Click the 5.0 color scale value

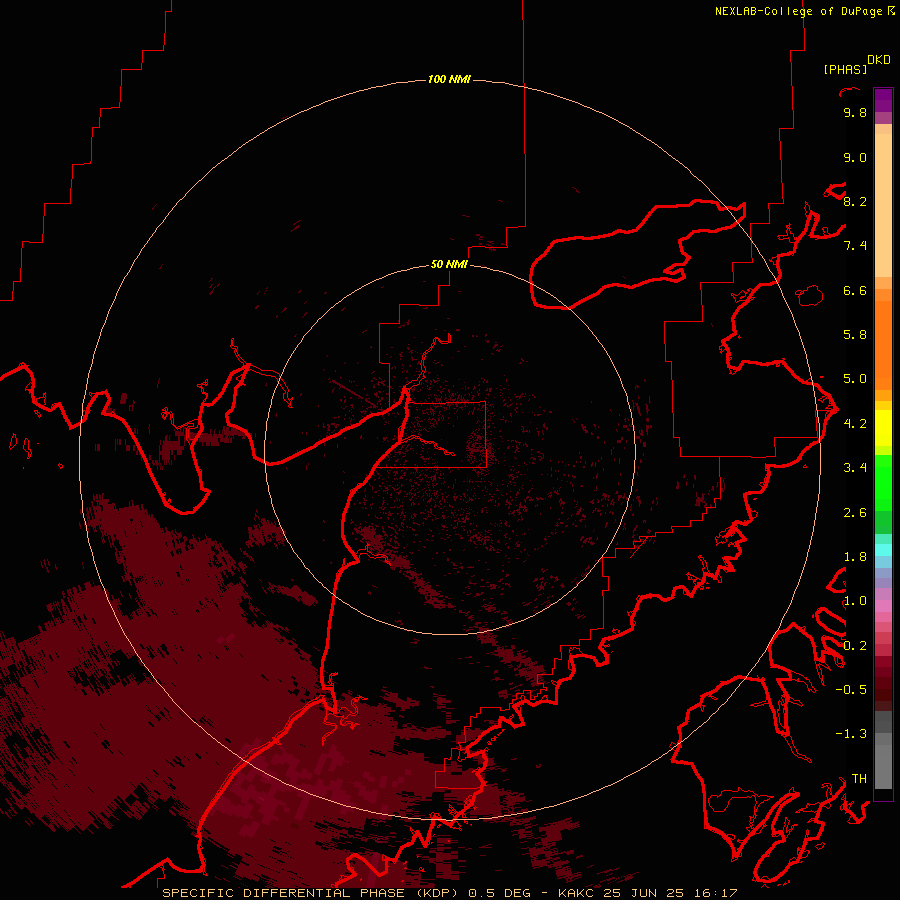[x=855, y=379]
